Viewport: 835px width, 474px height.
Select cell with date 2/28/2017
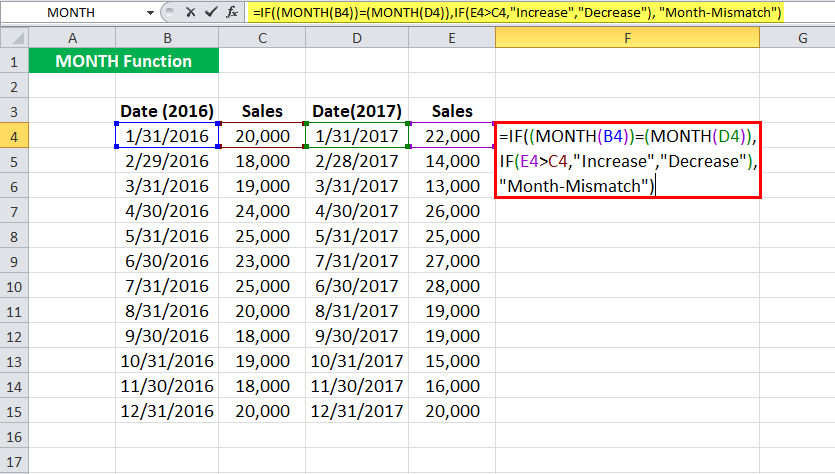357,161
